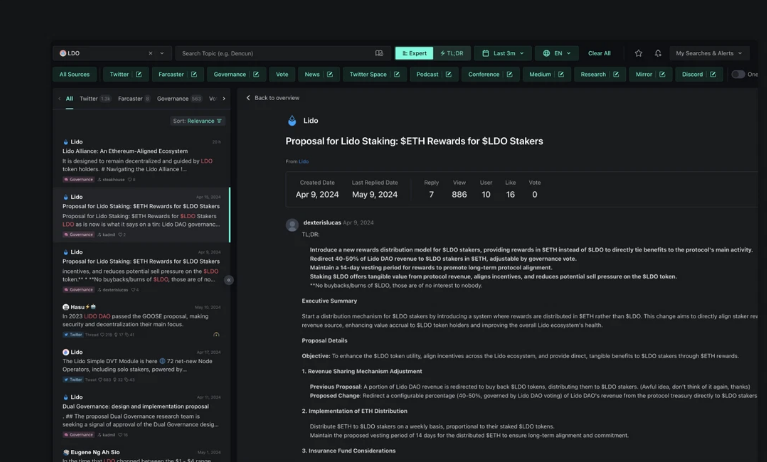The image size is (767, 462).
Task: Open Proposal result dated Apr 5, 2024
Action: click(141, 271)
